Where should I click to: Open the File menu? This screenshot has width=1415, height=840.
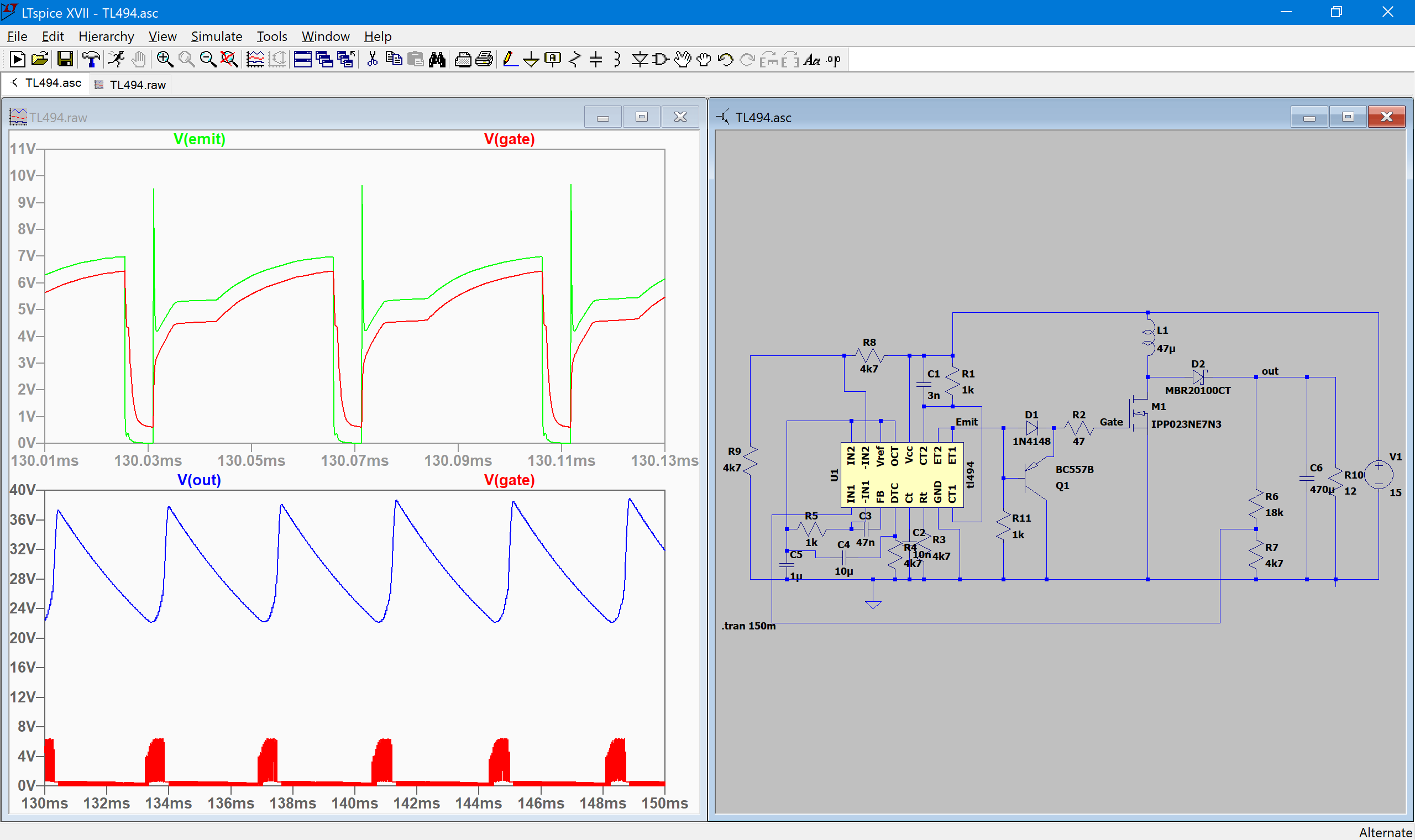click(17, 36)
